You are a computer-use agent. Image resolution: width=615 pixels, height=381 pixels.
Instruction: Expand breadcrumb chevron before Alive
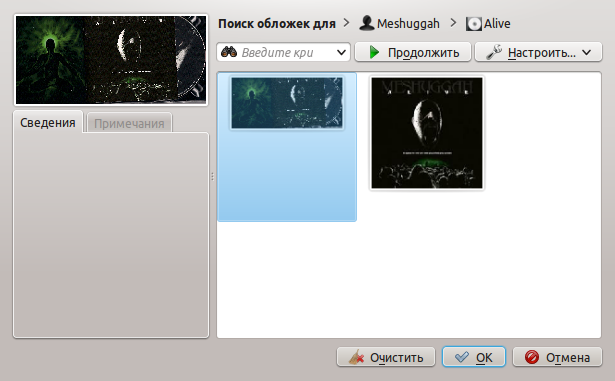pyautogui.click(x=453, y=23)
